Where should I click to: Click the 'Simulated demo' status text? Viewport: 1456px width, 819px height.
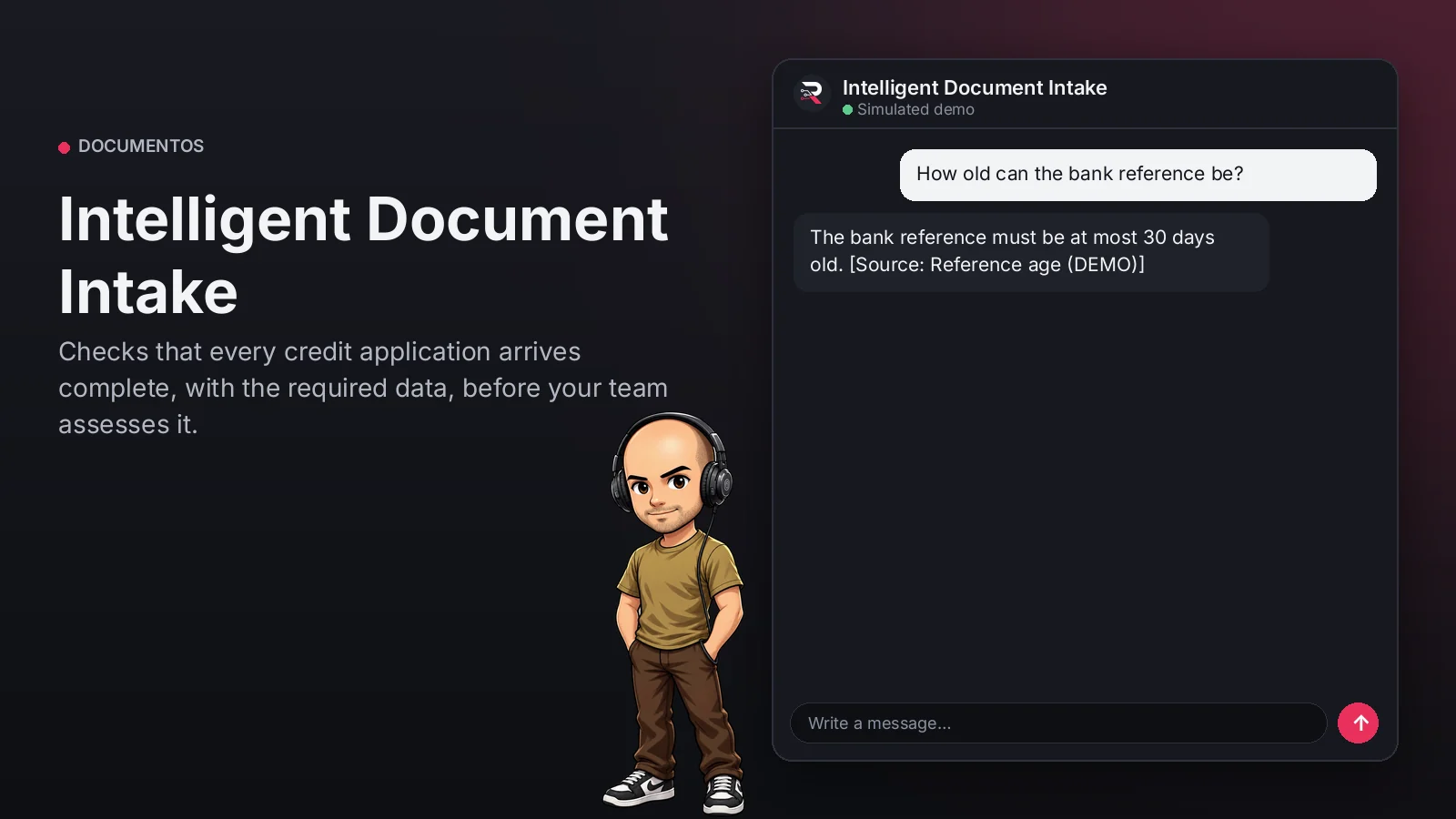pos(915,109)
